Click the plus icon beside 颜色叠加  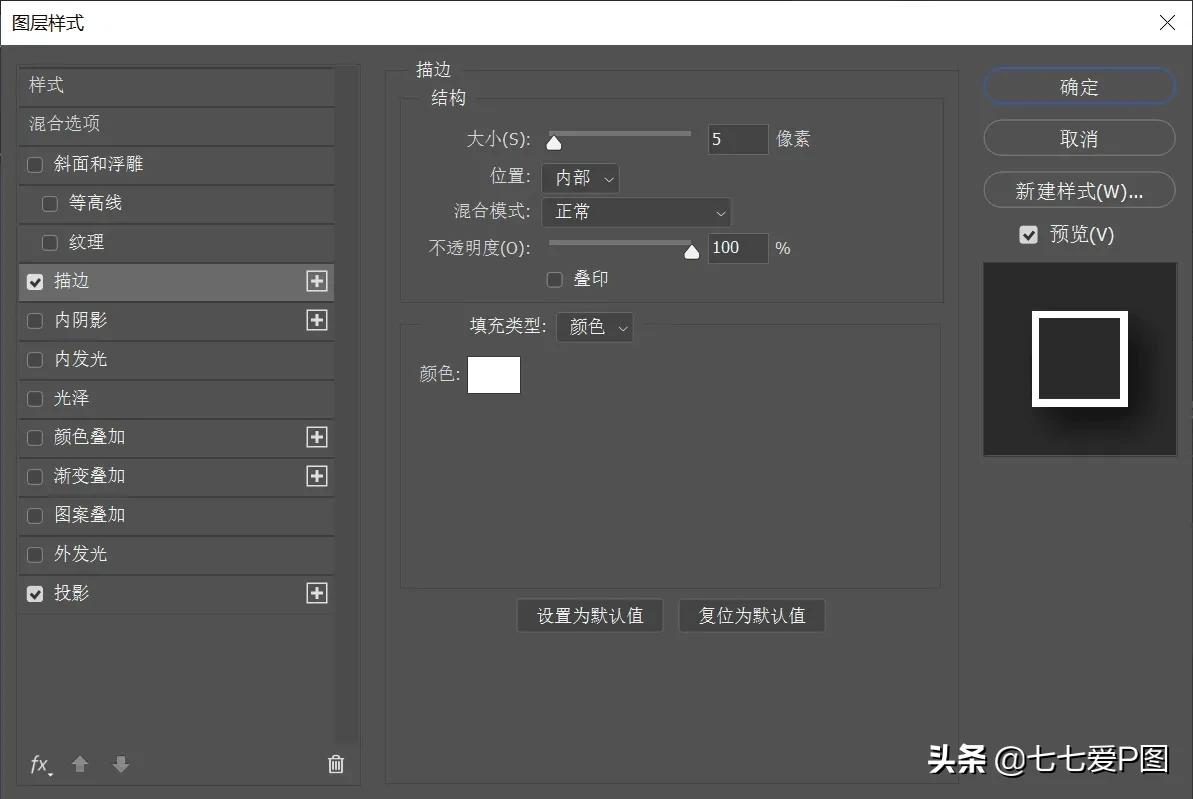[x=317, y=437]
